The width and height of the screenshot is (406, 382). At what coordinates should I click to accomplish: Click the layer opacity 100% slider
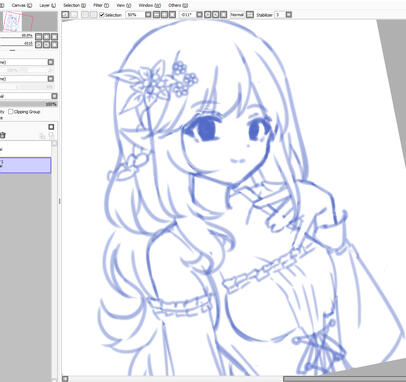[29, 104]
